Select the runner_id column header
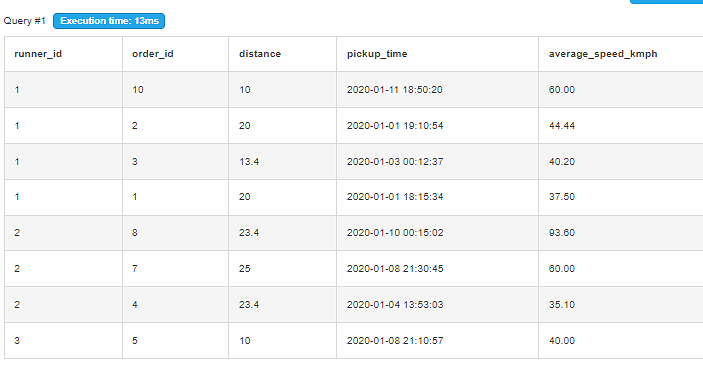The height and width of the screenshot is (376, 703). pos(63,54)
